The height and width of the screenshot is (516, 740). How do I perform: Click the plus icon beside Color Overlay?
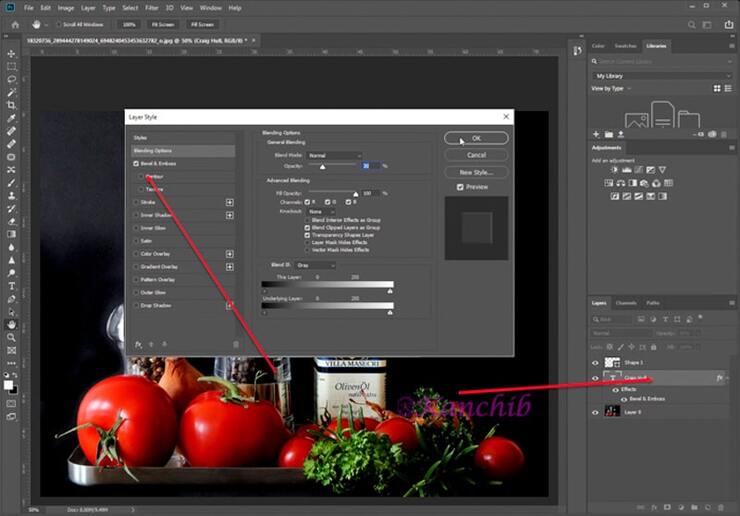point(229,254)
